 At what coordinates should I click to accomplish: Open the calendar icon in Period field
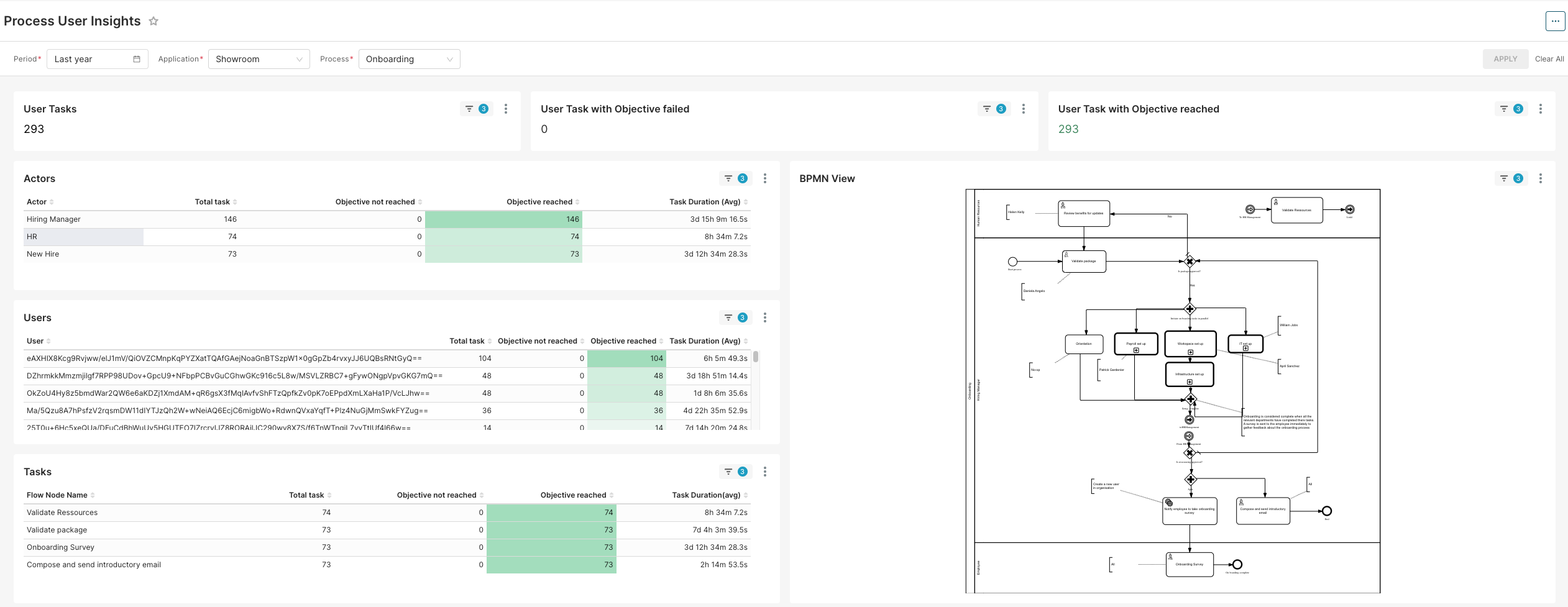click(x=137, y=59)
